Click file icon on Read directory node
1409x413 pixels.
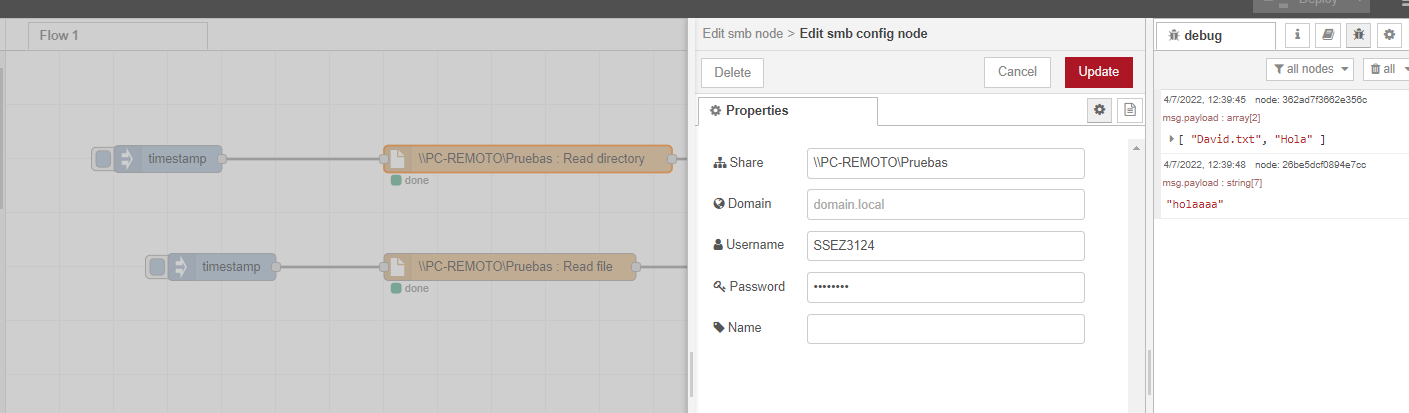[x=397, y=159]
